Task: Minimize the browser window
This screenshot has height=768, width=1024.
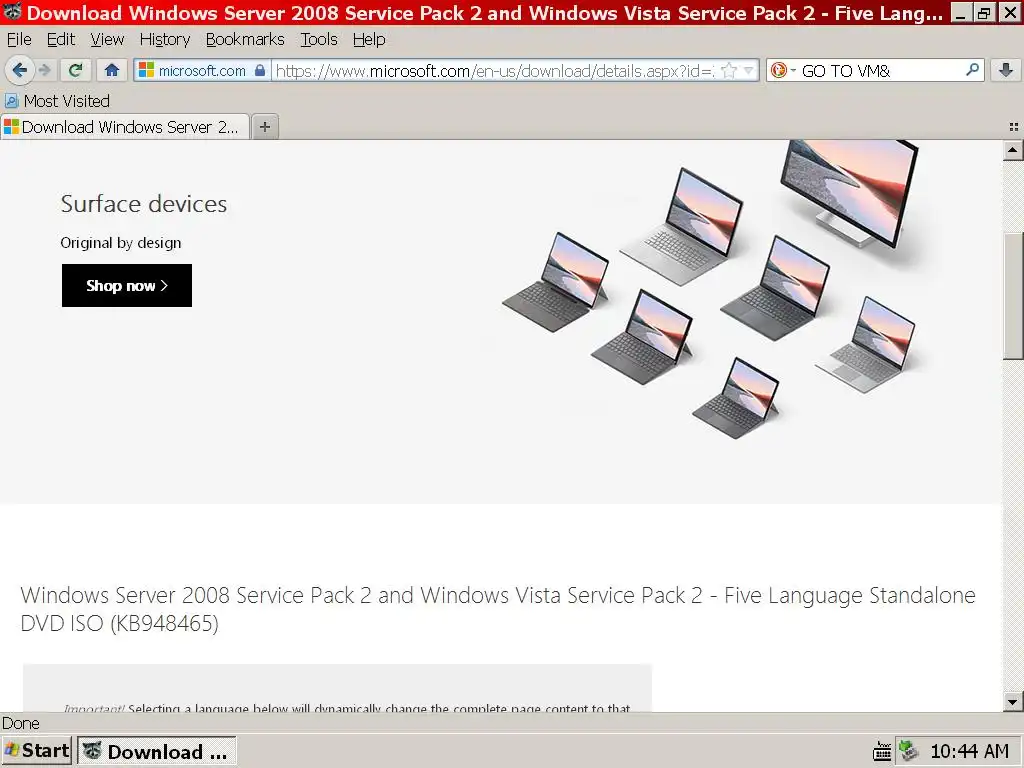Action: coord(960,12)
